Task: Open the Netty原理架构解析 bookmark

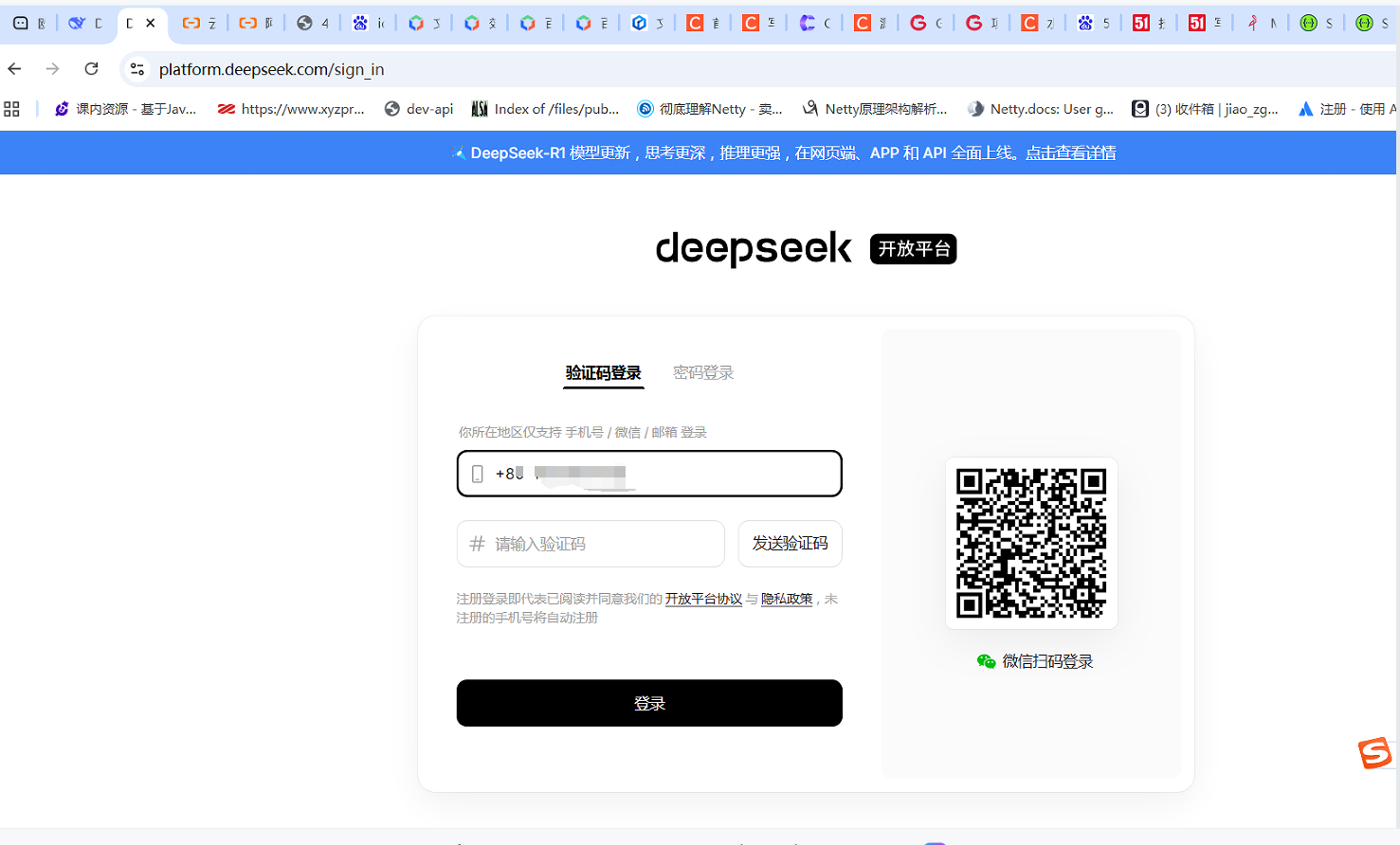Action: coord(875,109)
